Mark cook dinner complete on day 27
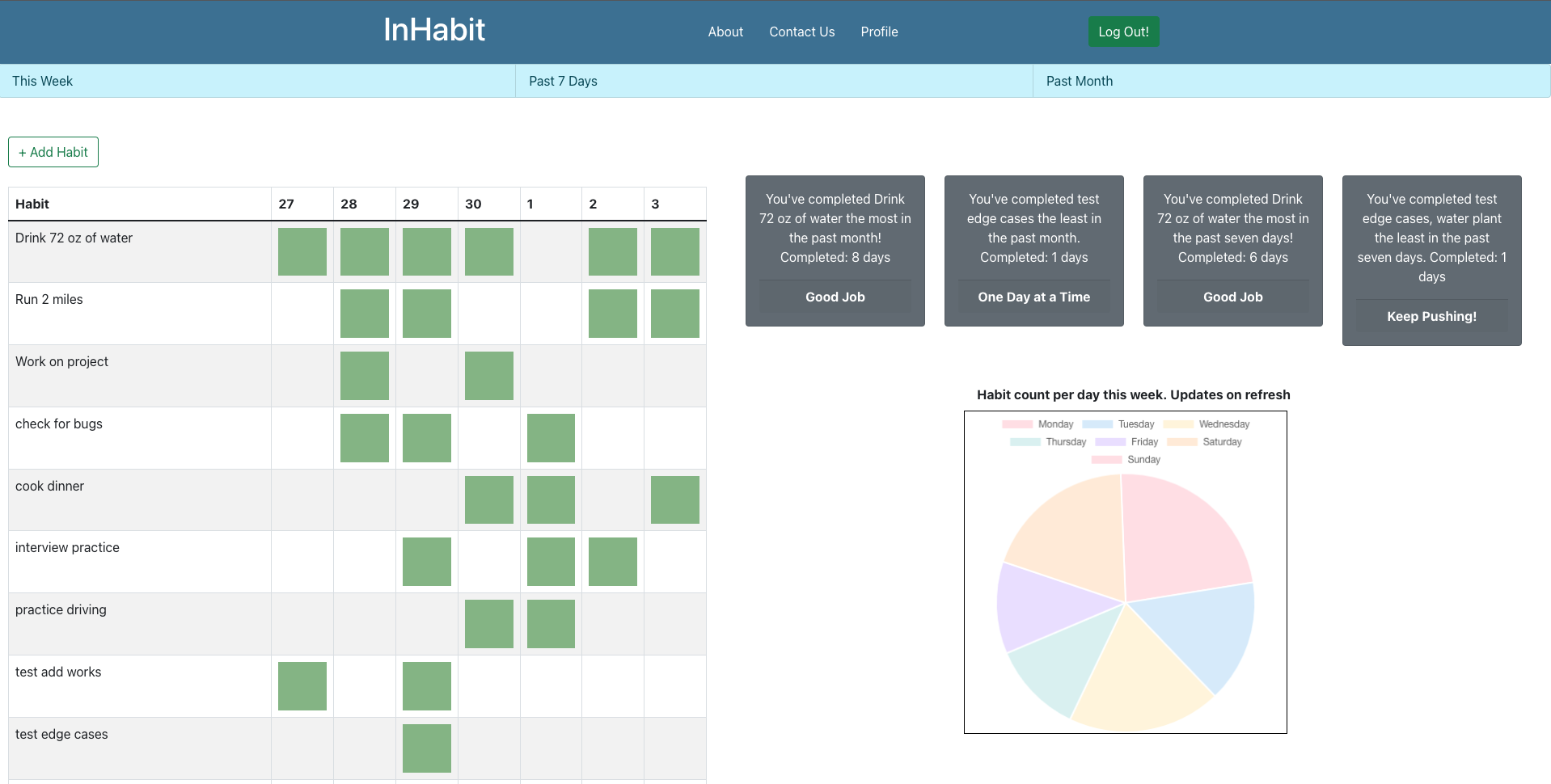This screenshot has width=1551, height=784. 302,499
